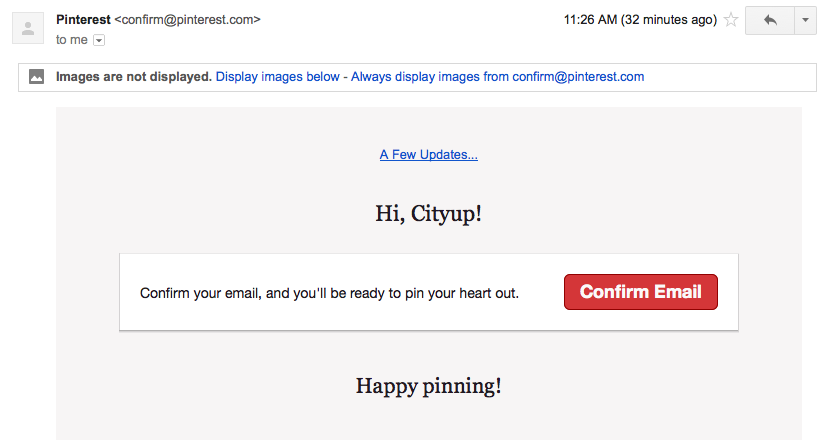Click the "Happy pinning!" closing text
The width and height of the screenshot is (831, 440).
coord(428,386)
